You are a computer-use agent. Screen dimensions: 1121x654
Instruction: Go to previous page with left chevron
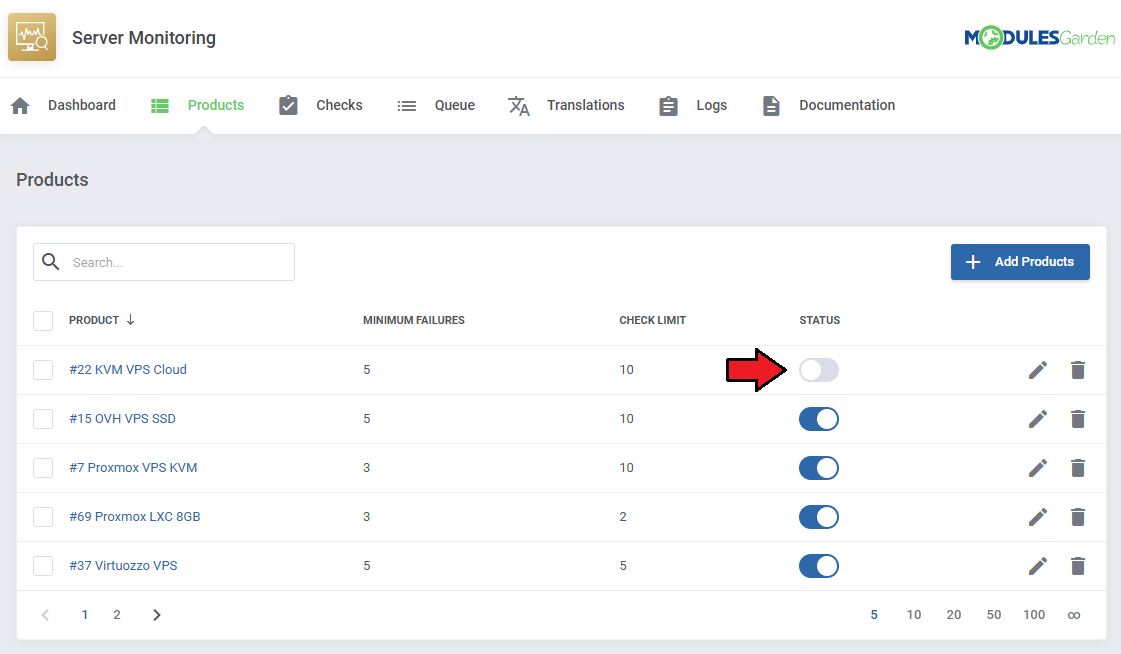click(x=45, y=615)
